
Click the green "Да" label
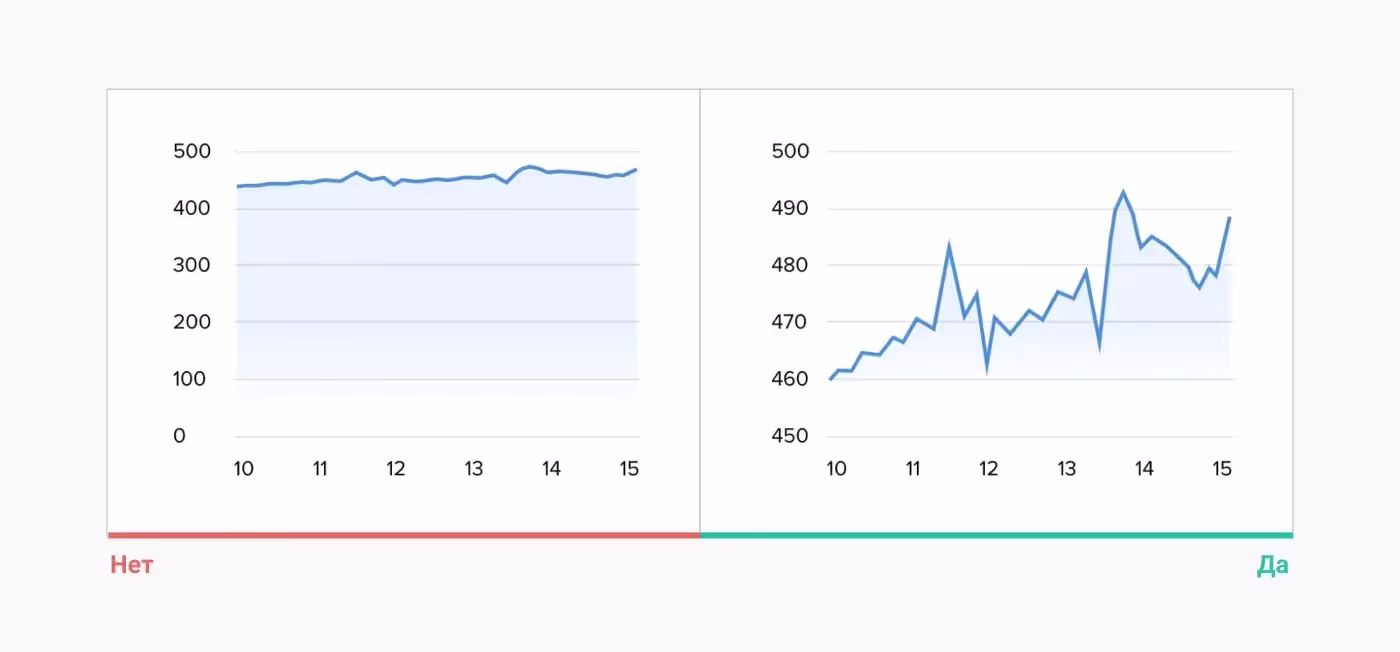pyautogui.click(x=1272, y=565)
